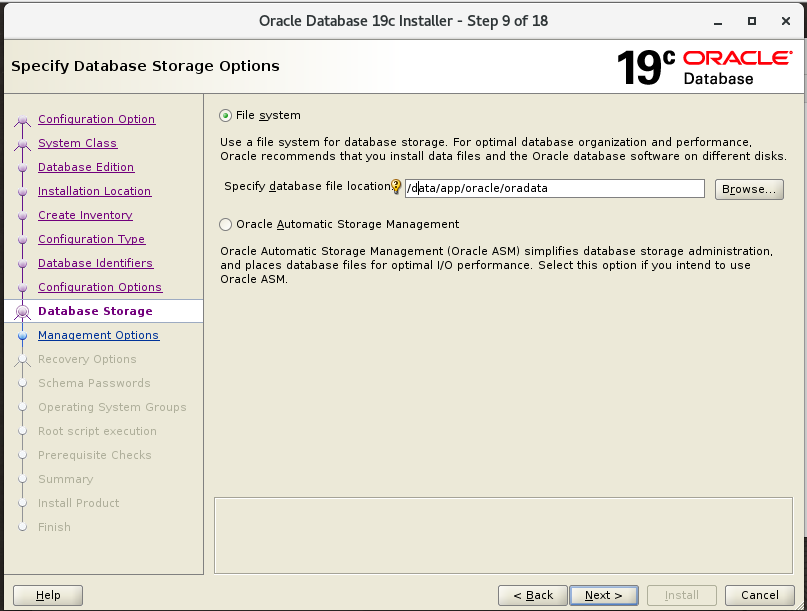Screen dimensions: 807x611
Task: Open the Installation Location step
Action: (92, 191)
